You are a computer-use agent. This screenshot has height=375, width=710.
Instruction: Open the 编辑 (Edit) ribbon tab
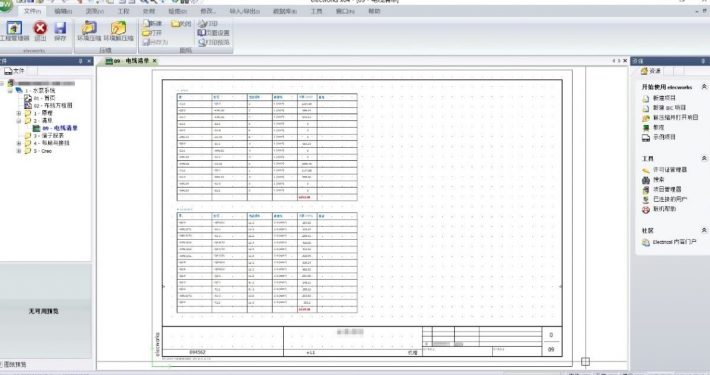63,11
